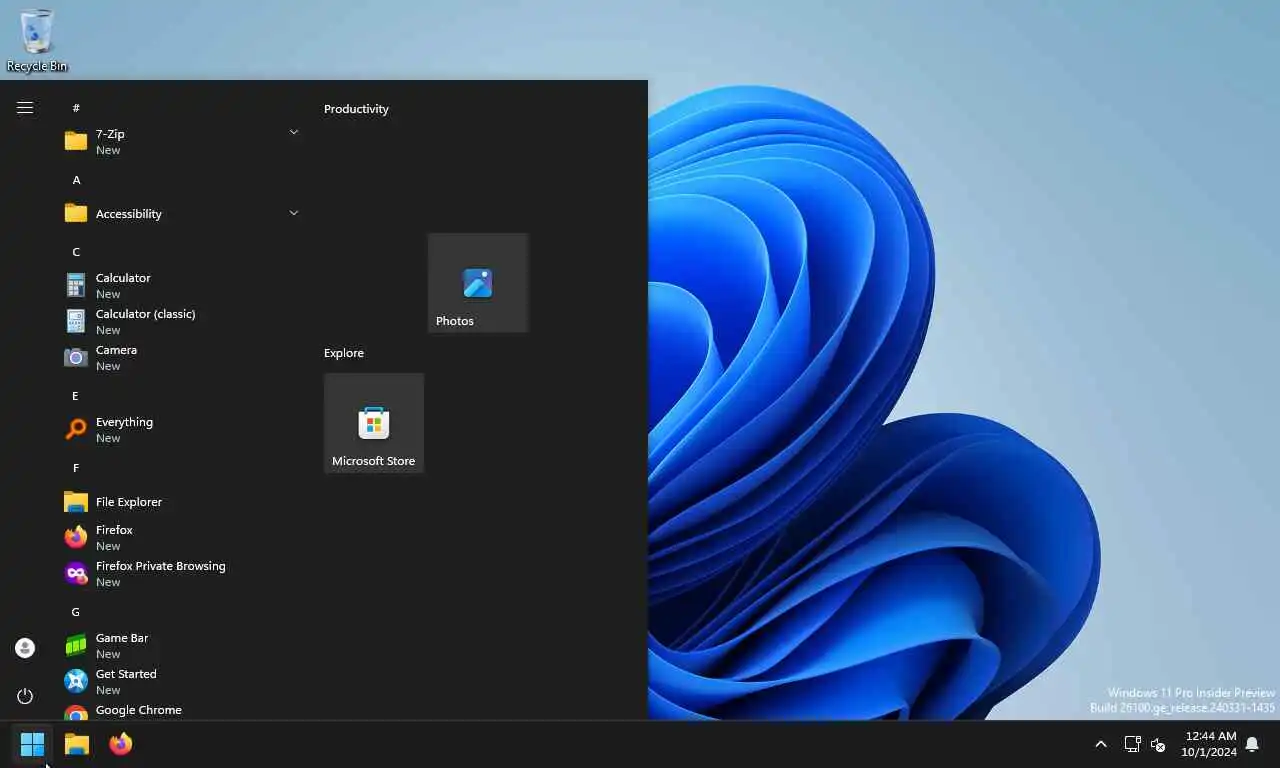
Task: Open the user account button
Action: coord(25,648)
